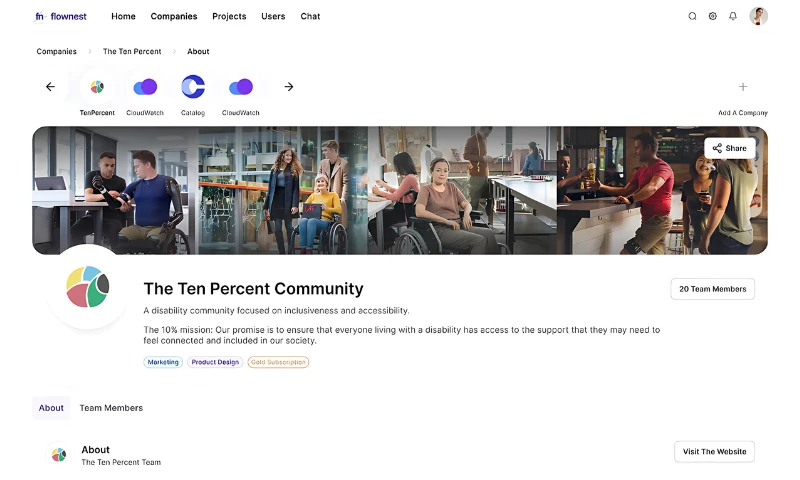Open the Companies menu in the navbar

pyautogui.click(x=174, y=16)
